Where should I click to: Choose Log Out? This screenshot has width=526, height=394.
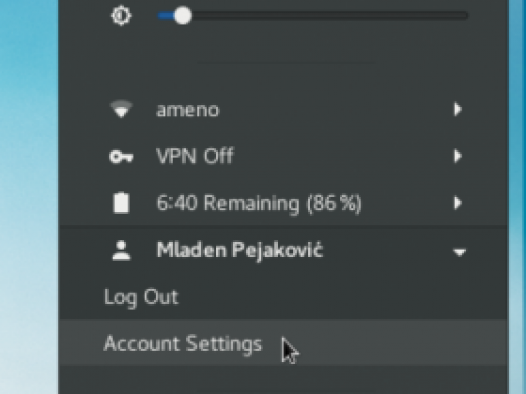[141, 297]
